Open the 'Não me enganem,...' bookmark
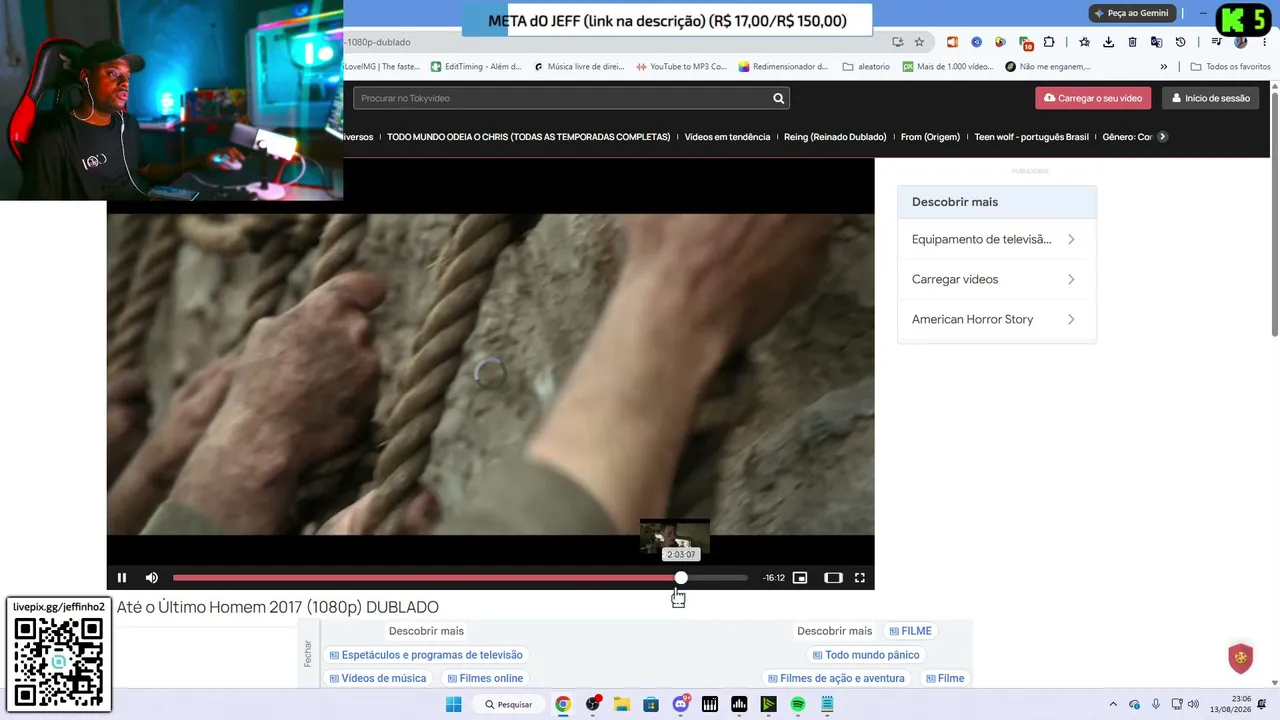Image resolution: width=1280 pixels, height=720 pixels. tap(1048, 67)
